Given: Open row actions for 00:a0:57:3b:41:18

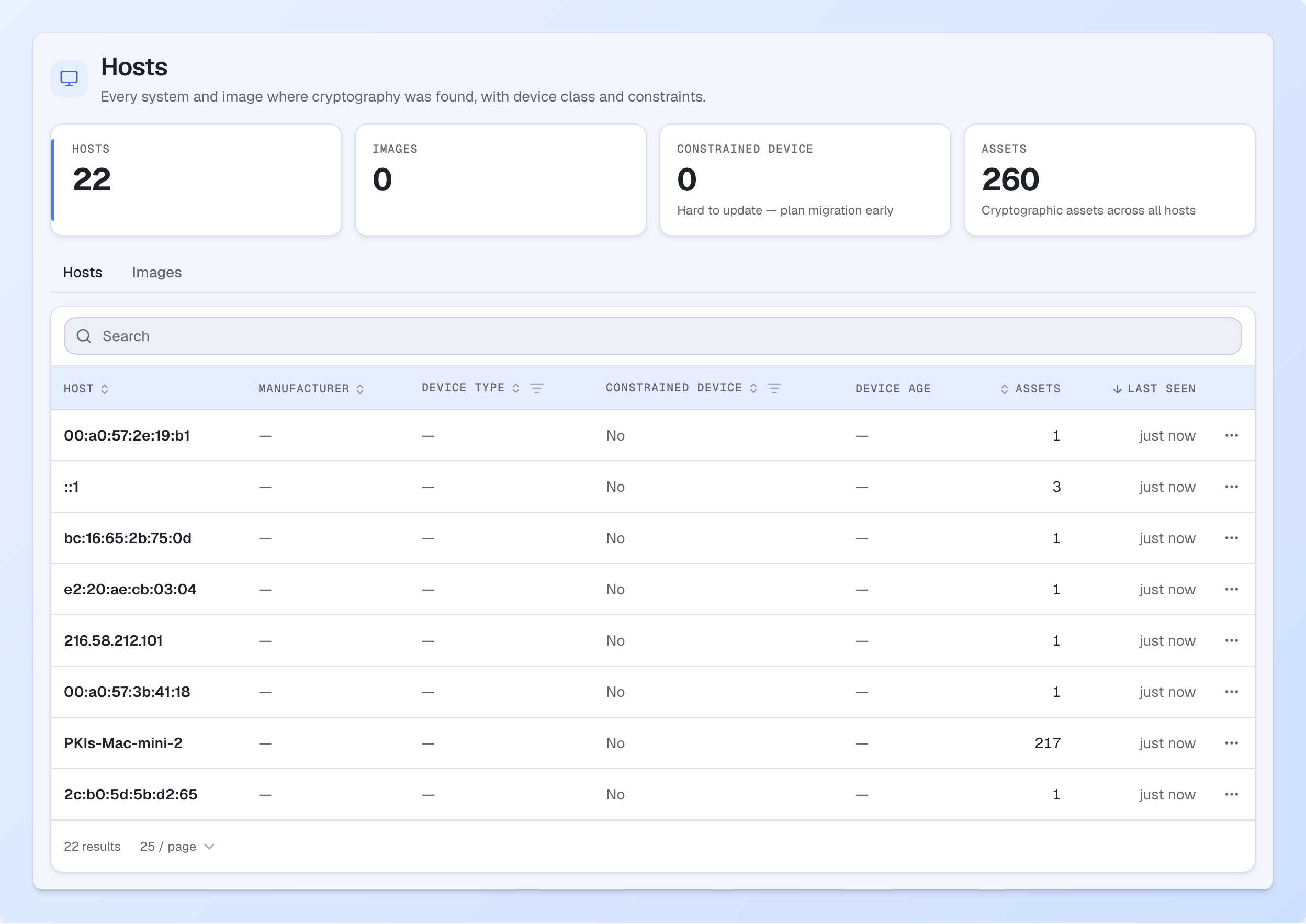Looking at the screenshot, I should pyautogui.click(x=1232, y=692).
